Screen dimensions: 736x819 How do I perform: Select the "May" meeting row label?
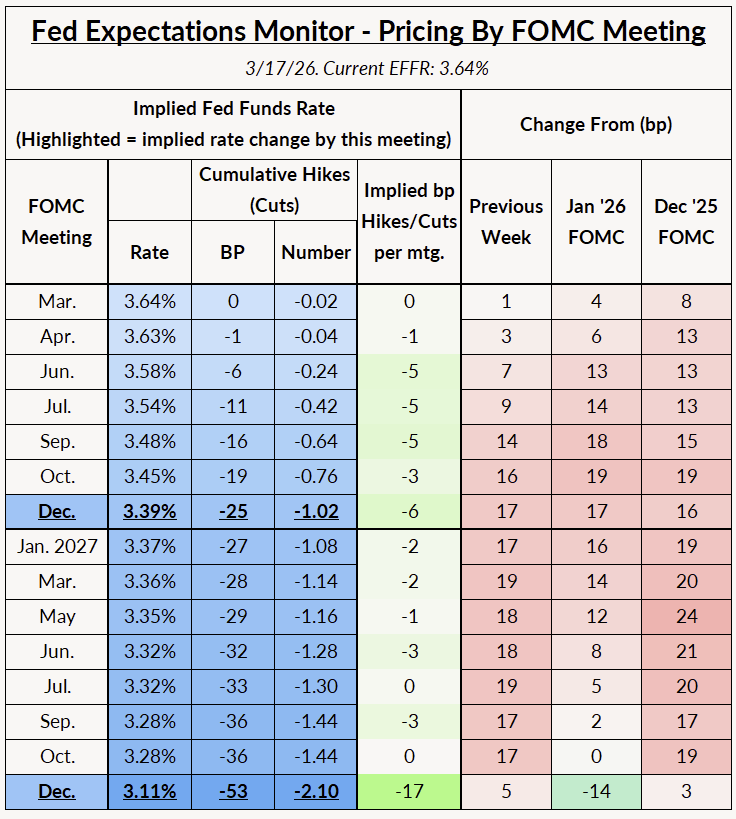57,617
